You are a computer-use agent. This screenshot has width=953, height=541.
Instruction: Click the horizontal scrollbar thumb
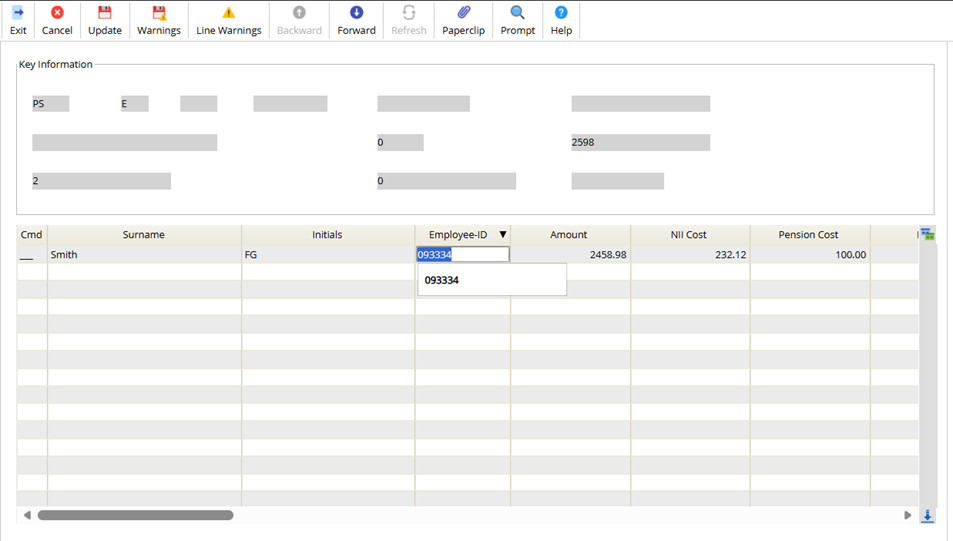click(x=136, y=515)
